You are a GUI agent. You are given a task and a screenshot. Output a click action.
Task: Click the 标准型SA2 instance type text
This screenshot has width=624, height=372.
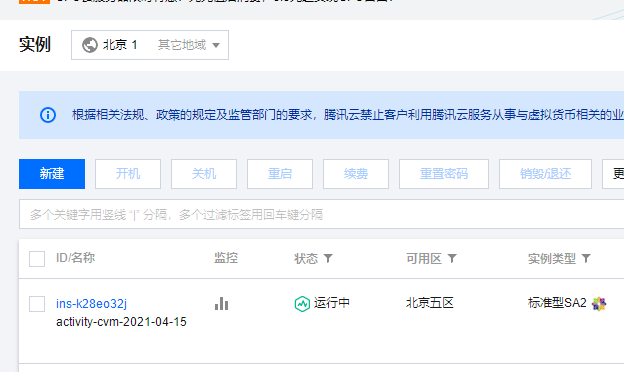[557, 303]
